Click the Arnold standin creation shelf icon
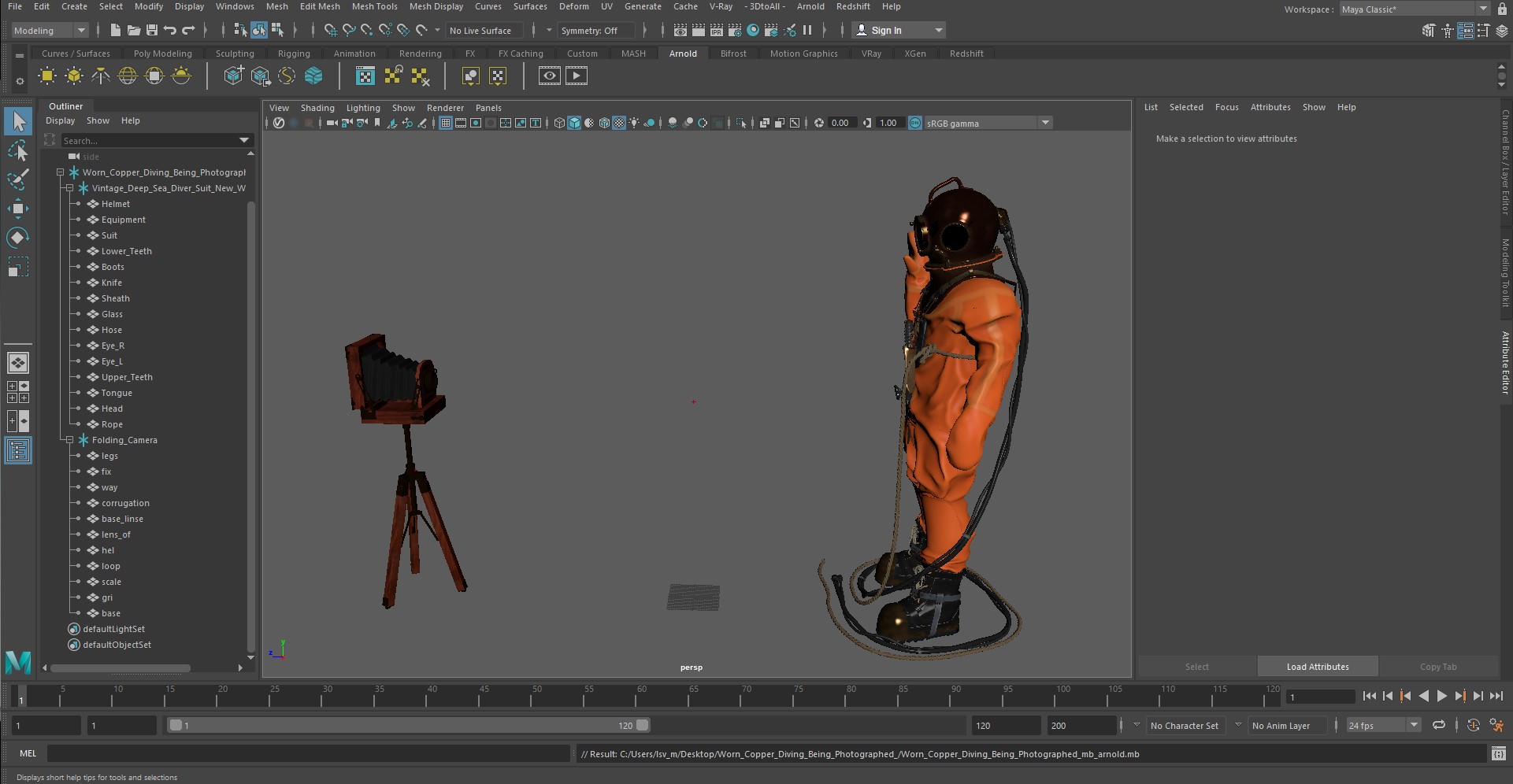Viewport: 1513px width, 784px height. (x=233, y=76)
